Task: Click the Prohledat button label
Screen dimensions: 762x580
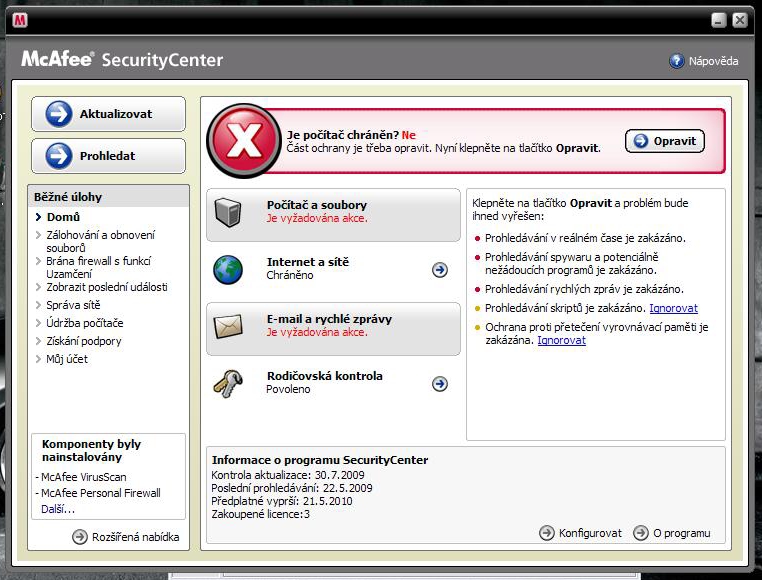Action: [107, 156]
